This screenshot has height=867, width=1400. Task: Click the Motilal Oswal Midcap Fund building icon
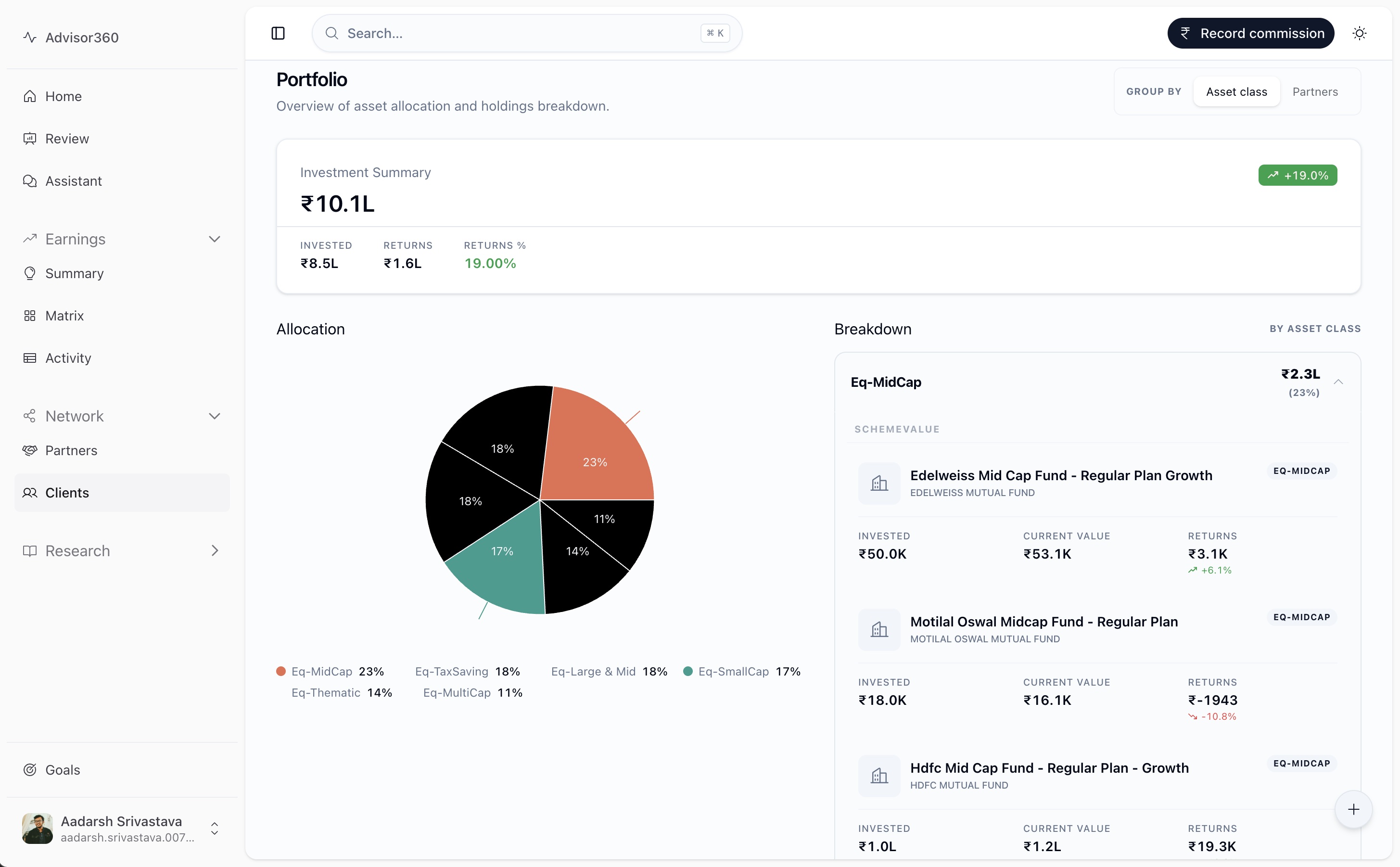(x=879, y=630)
